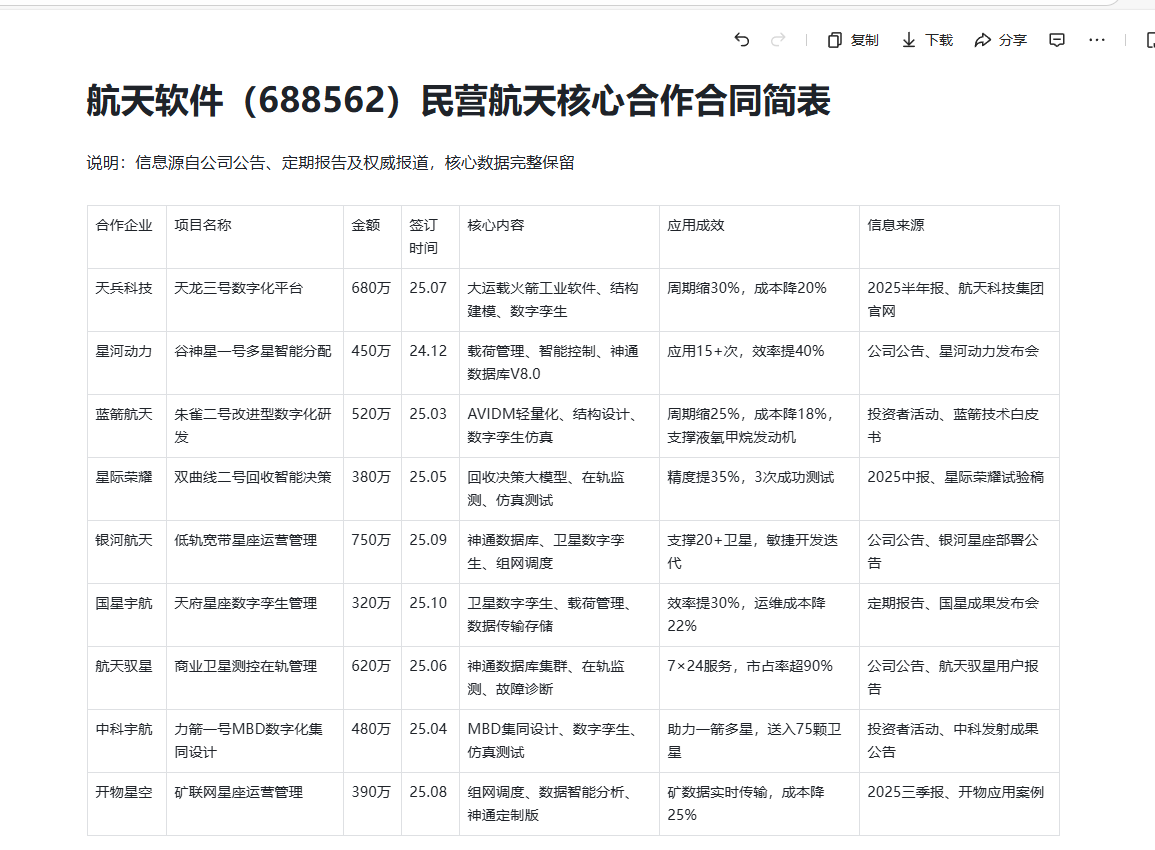Click the redo arrow icon
The height and width of the screenshot is (850, 1155).
click(x=778, y=40)
